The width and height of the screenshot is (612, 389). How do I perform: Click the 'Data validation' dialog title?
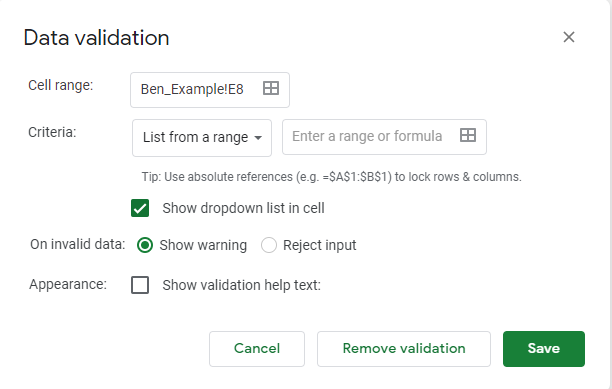(x=96, y=38)
